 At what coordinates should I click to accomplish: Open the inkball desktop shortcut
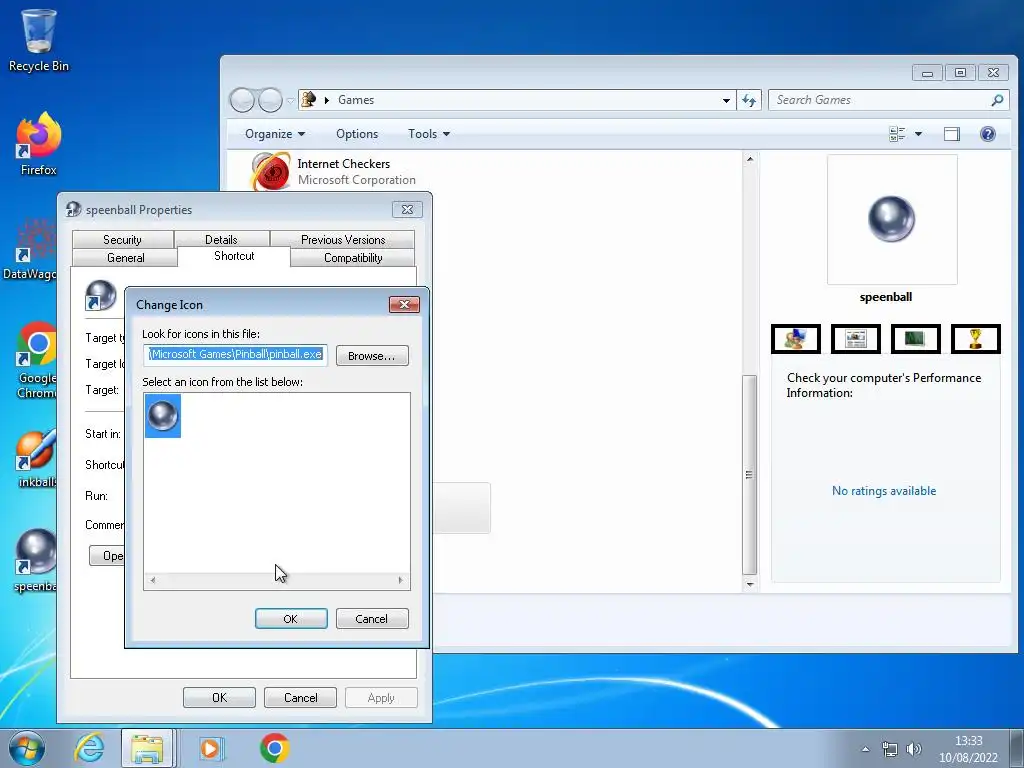coord(37,459)
